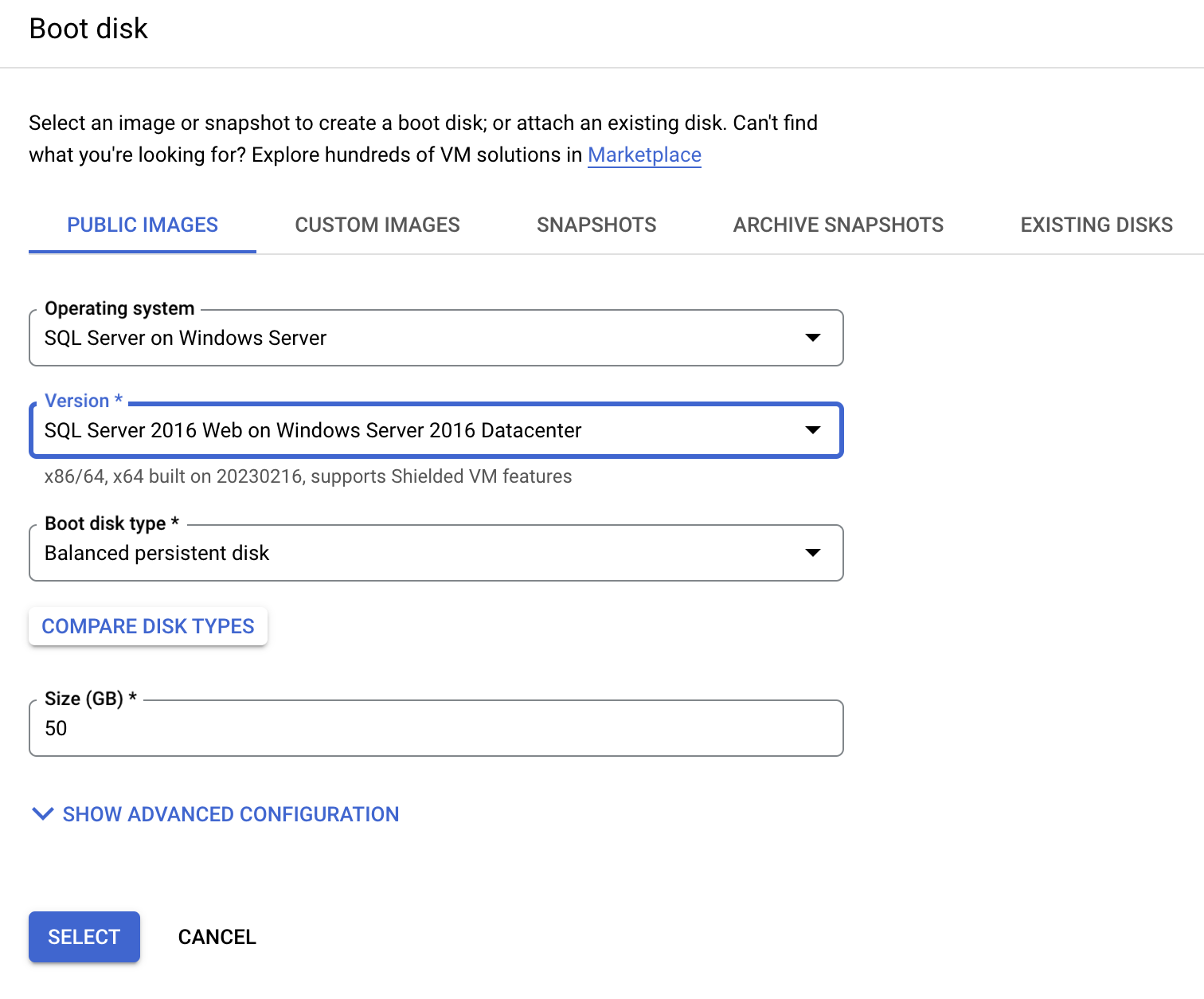The height and width of the screenshot is (999, 1204).
Task: Open the Version dropdown
Action: point(436,430)
